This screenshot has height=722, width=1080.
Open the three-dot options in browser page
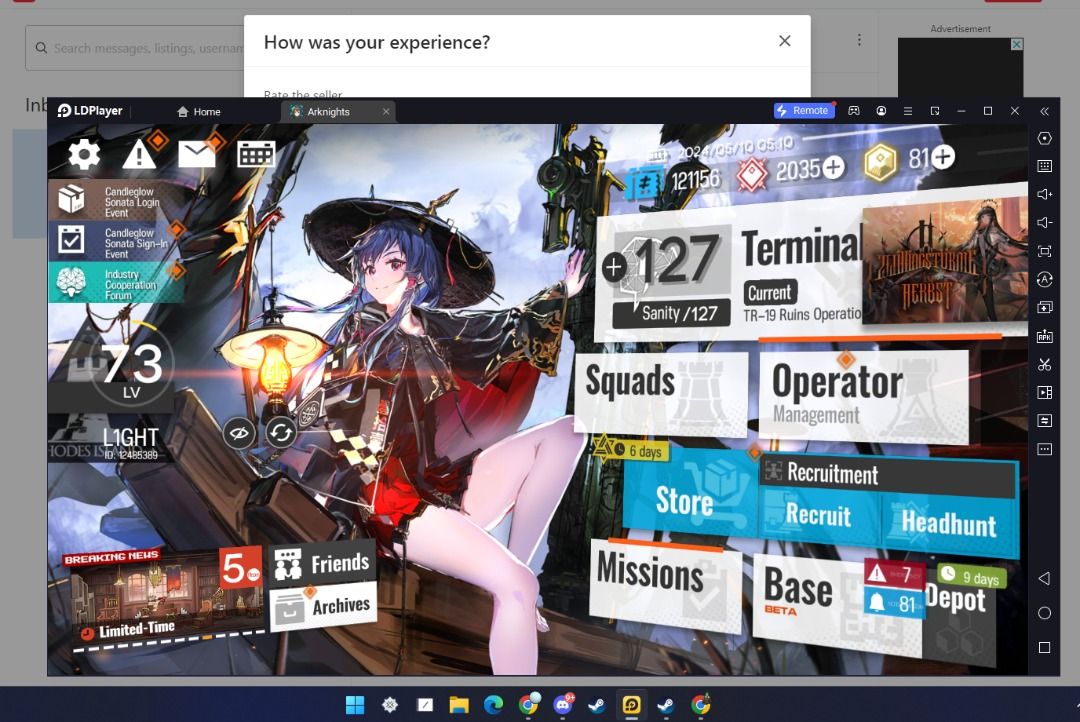point(859,40)
